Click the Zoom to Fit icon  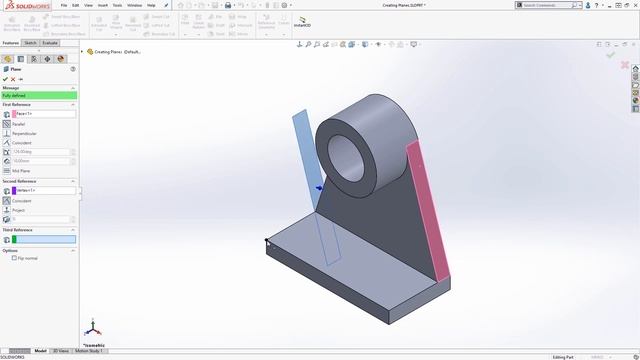coord(308,44)
